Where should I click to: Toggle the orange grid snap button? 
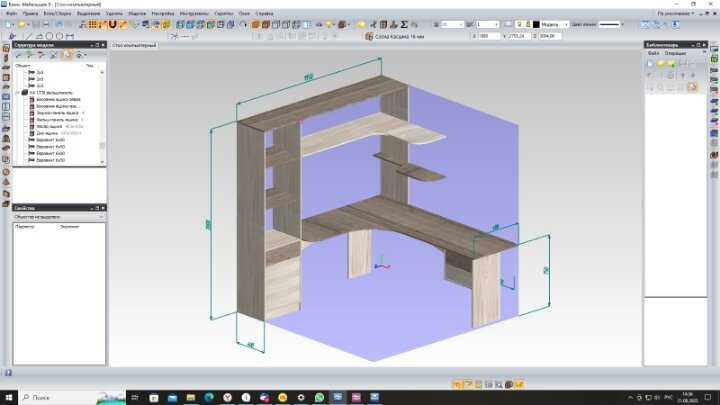click(x=93, y=24)
